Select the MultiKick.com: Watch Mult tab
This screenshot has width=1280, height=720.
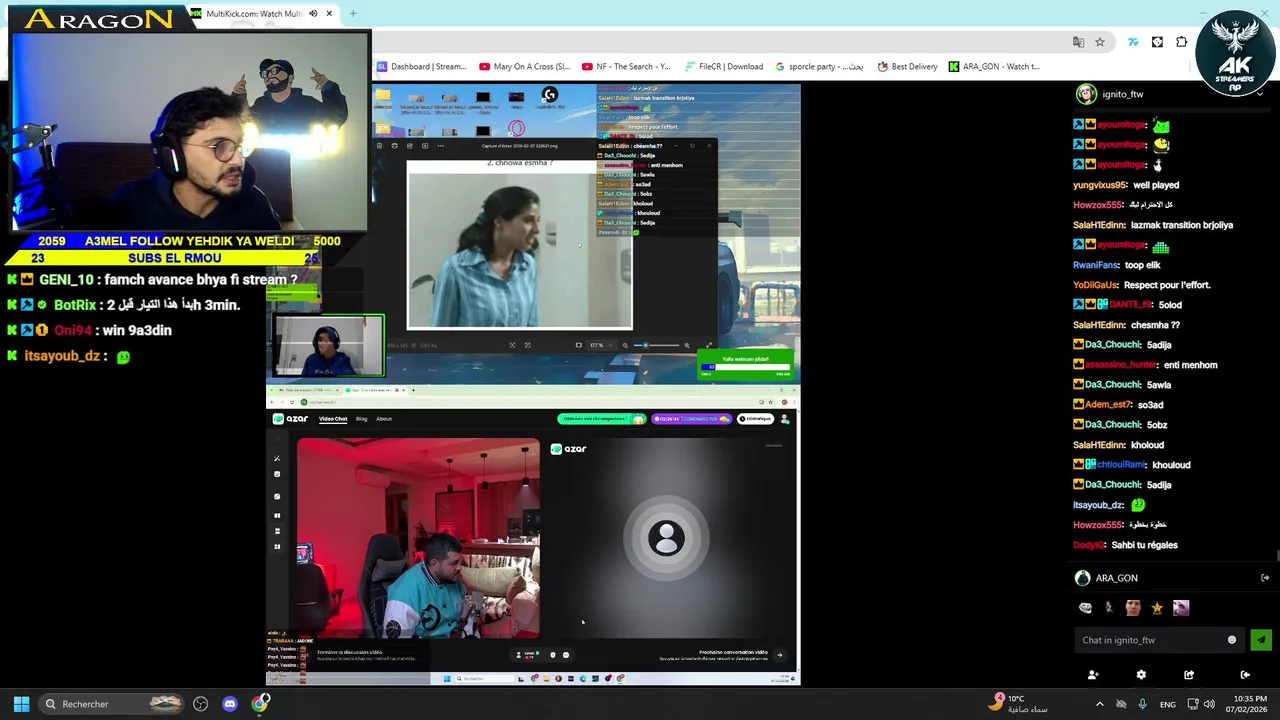point(254,14)
